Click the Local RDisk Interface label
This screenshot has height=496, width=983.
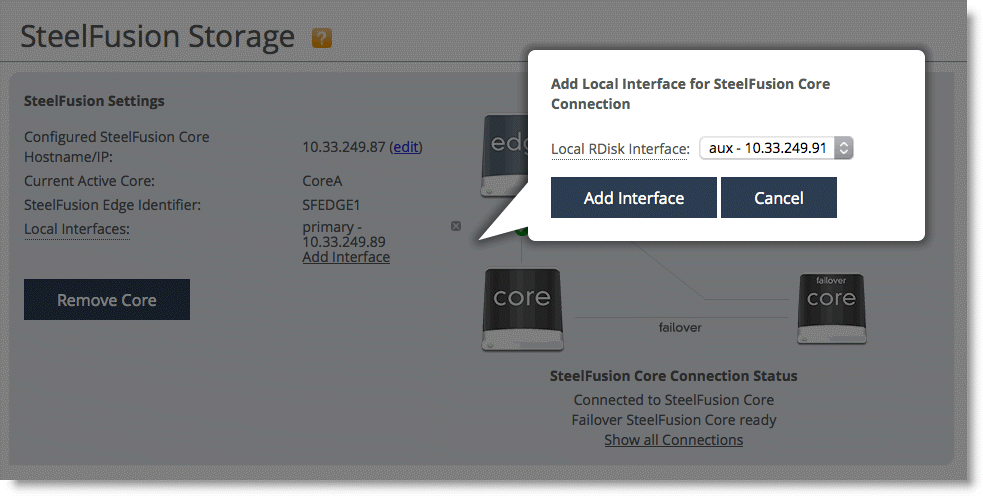(x=620, y=149)
